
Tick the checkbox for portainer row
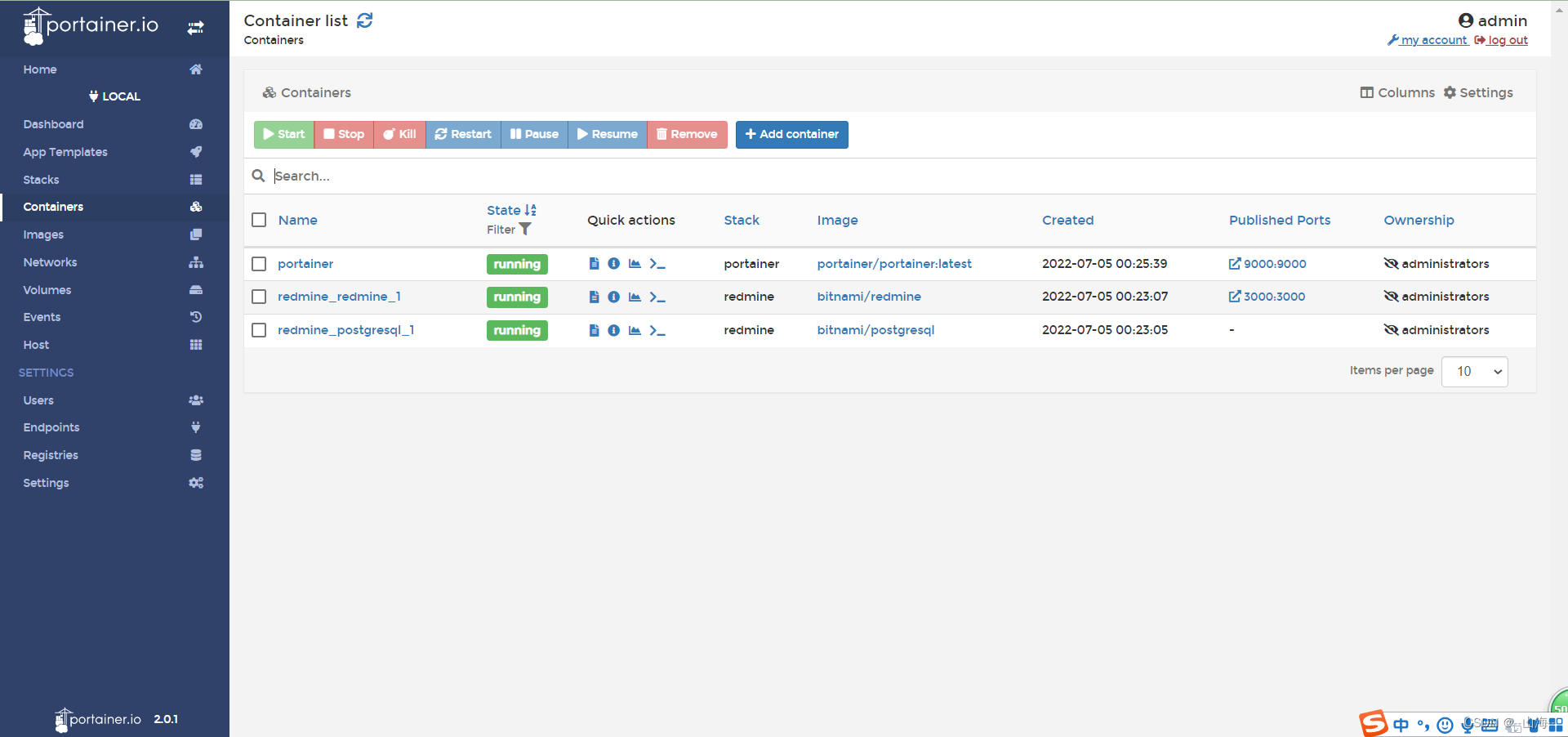click(259, 264)
